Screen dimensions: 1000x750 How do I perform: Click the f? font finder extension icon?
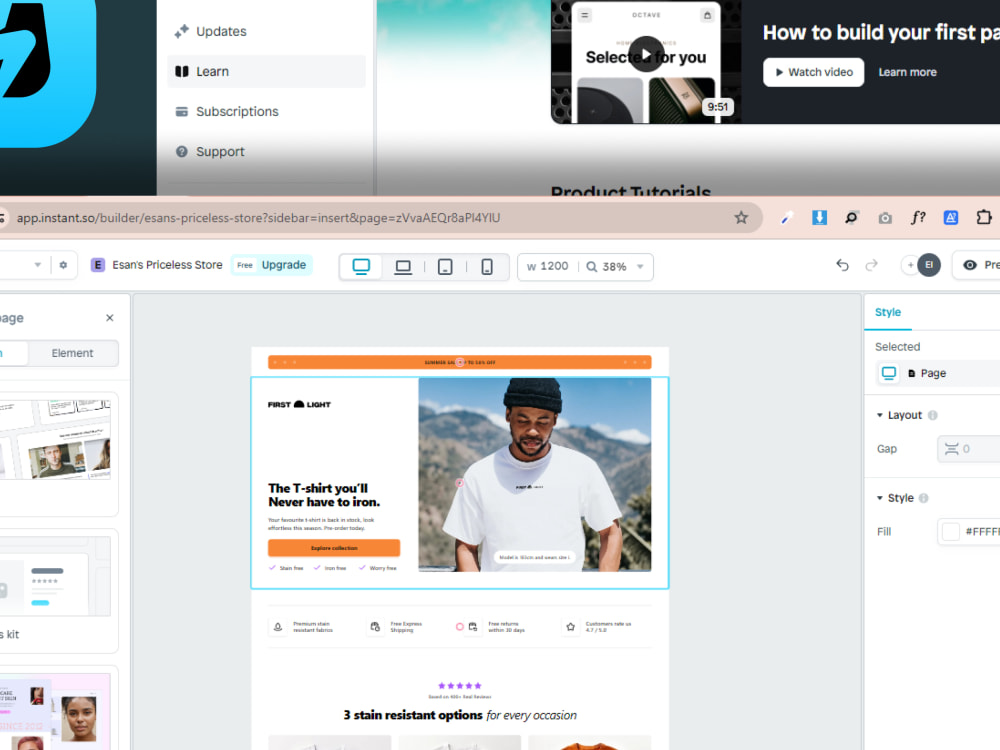coord(918,218)
